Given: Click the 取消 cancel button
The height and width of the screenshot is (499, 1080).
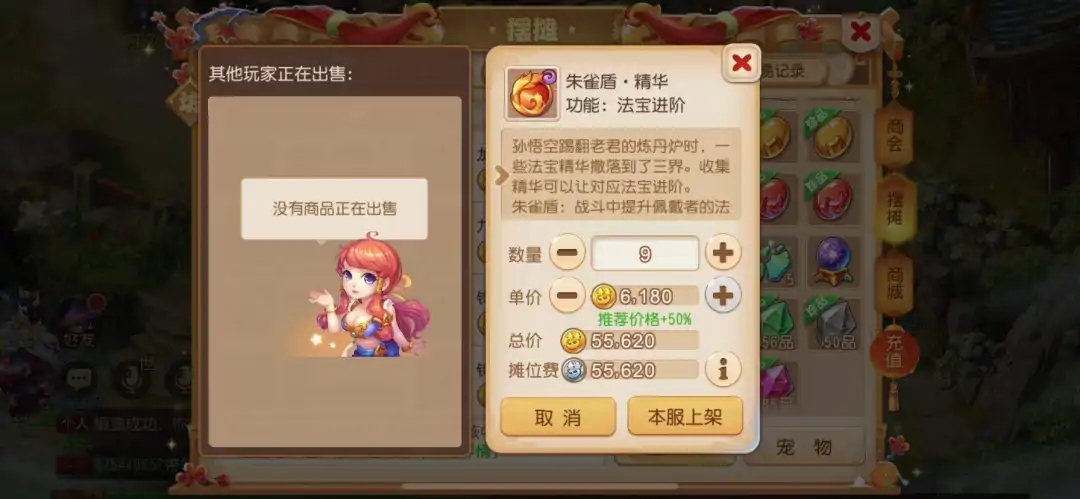Looking at the screenshot, I should (558, 417).
